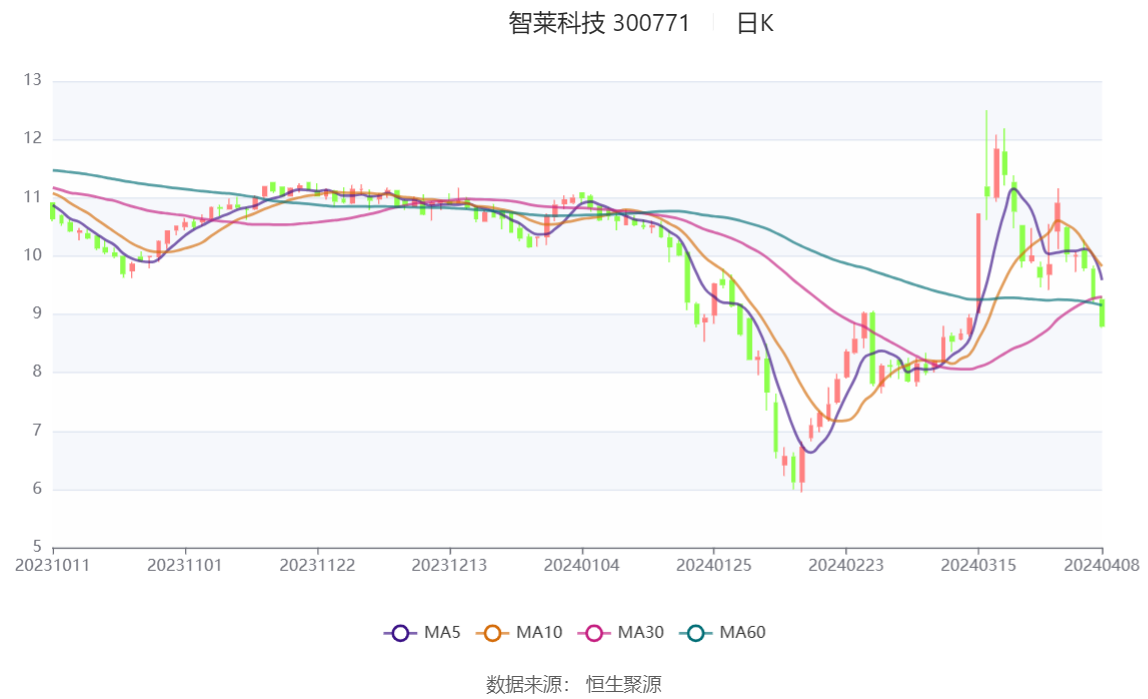Click the 智莱科技 300771 chart title

[x=599, y=24]
